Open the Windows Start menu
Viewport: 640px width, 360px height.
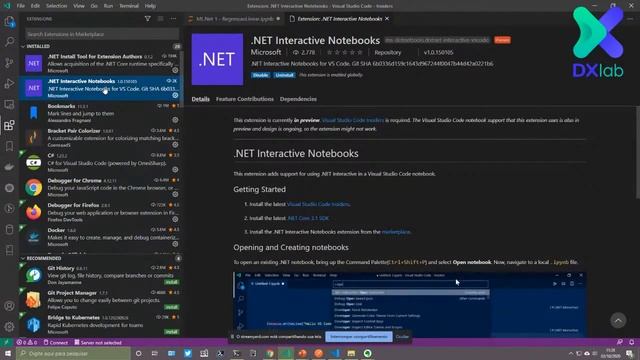tap(8, 353)
